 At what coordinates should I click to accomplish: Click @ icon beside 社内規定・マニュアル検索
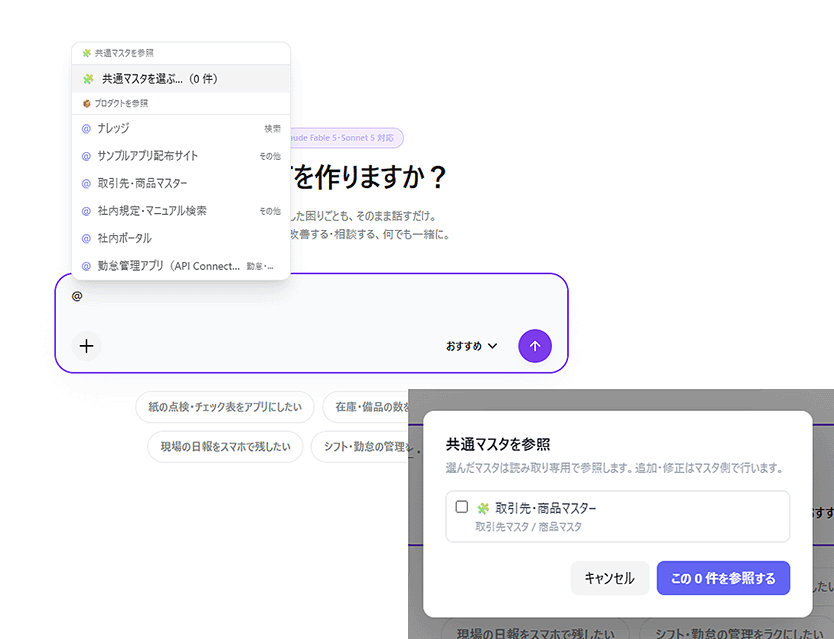(x=86, y=211)
